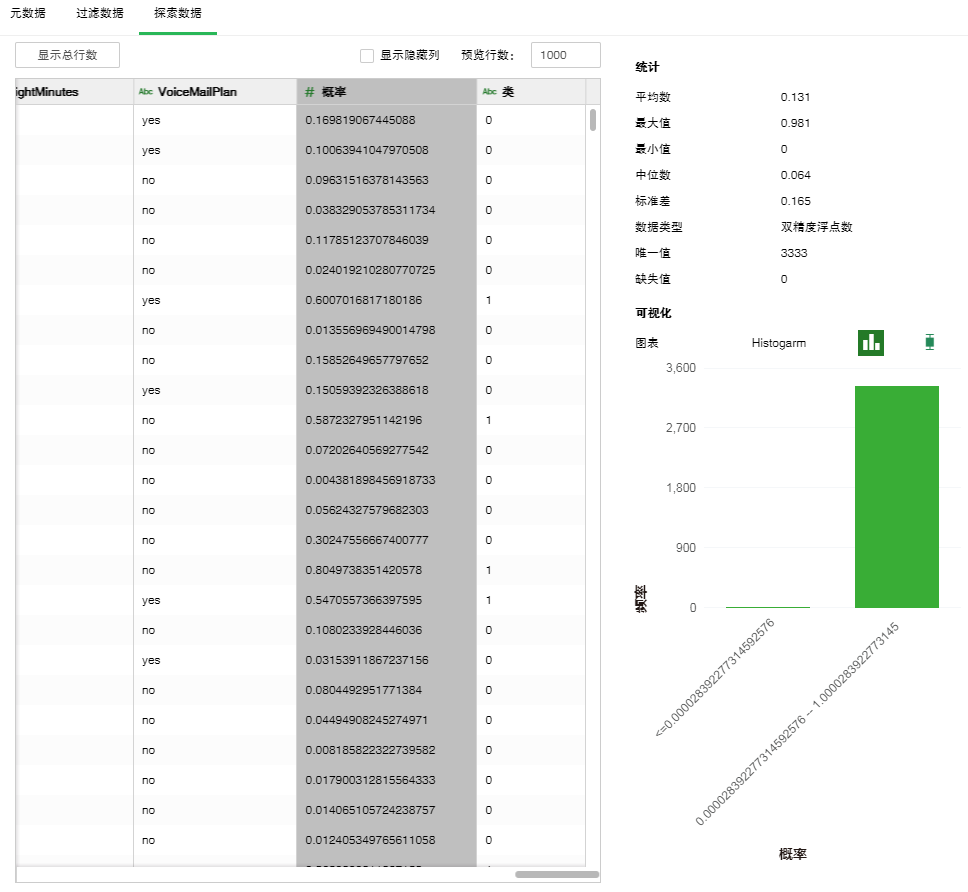The image size is (968, 892).
Task: Select the VoiceMailPlan column header
Action: click(197, 92)
